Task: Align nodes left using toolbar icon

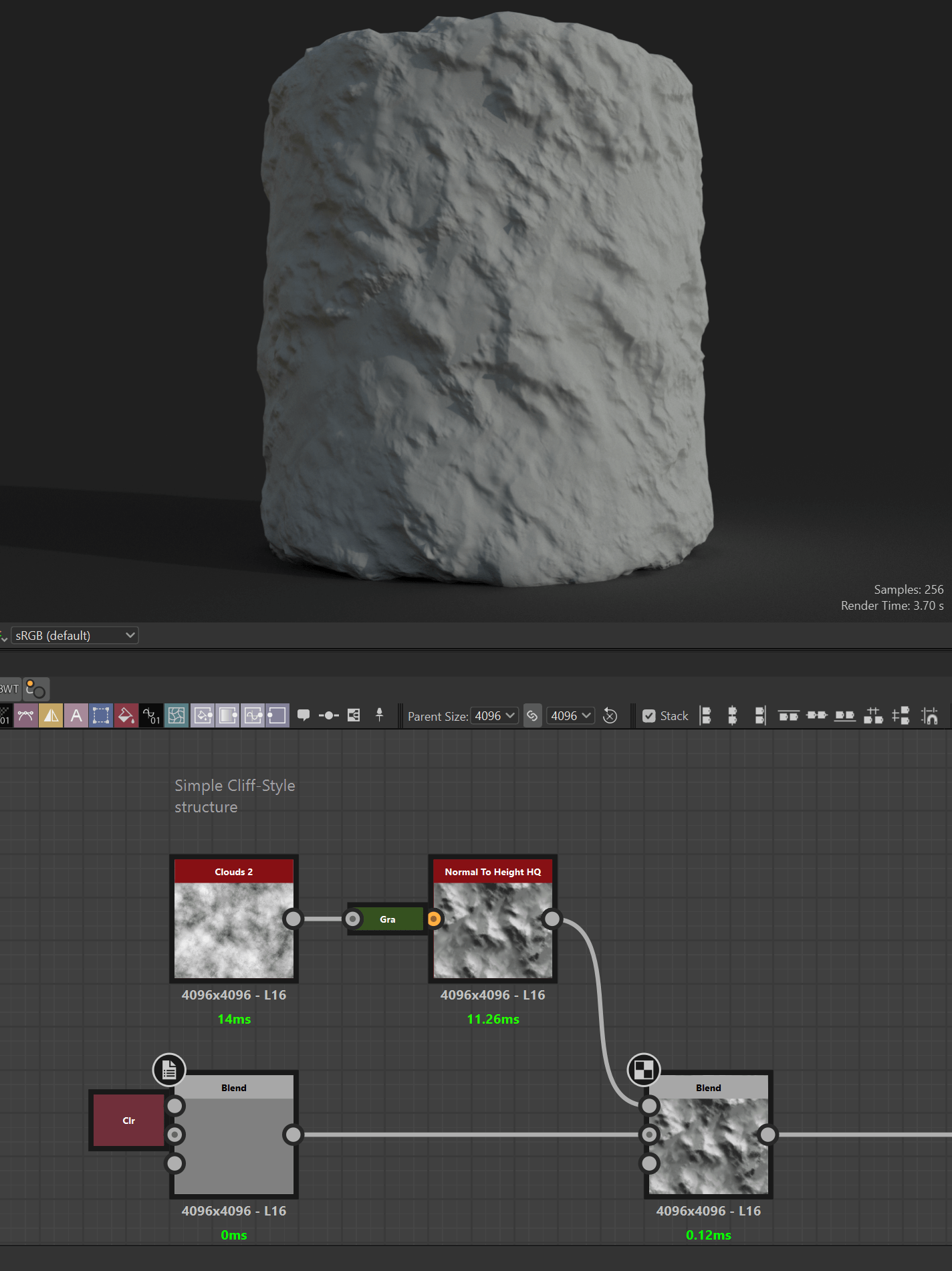Action: 705,715
